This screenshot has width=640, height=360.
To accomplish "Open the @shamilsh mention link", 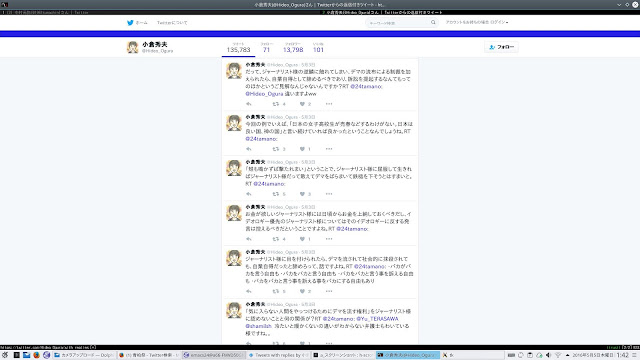I will point(258,326).
